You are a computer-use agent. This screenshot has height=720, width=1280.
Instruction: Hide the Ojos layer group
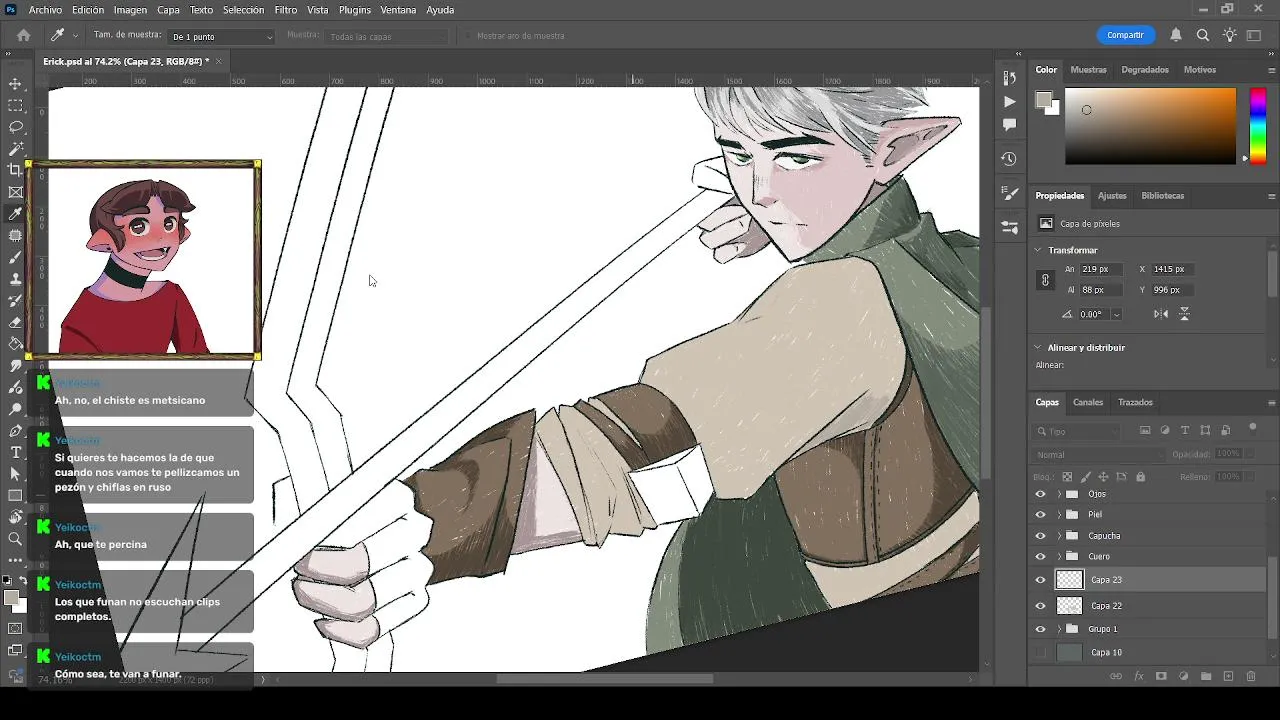click(1041, 494)
